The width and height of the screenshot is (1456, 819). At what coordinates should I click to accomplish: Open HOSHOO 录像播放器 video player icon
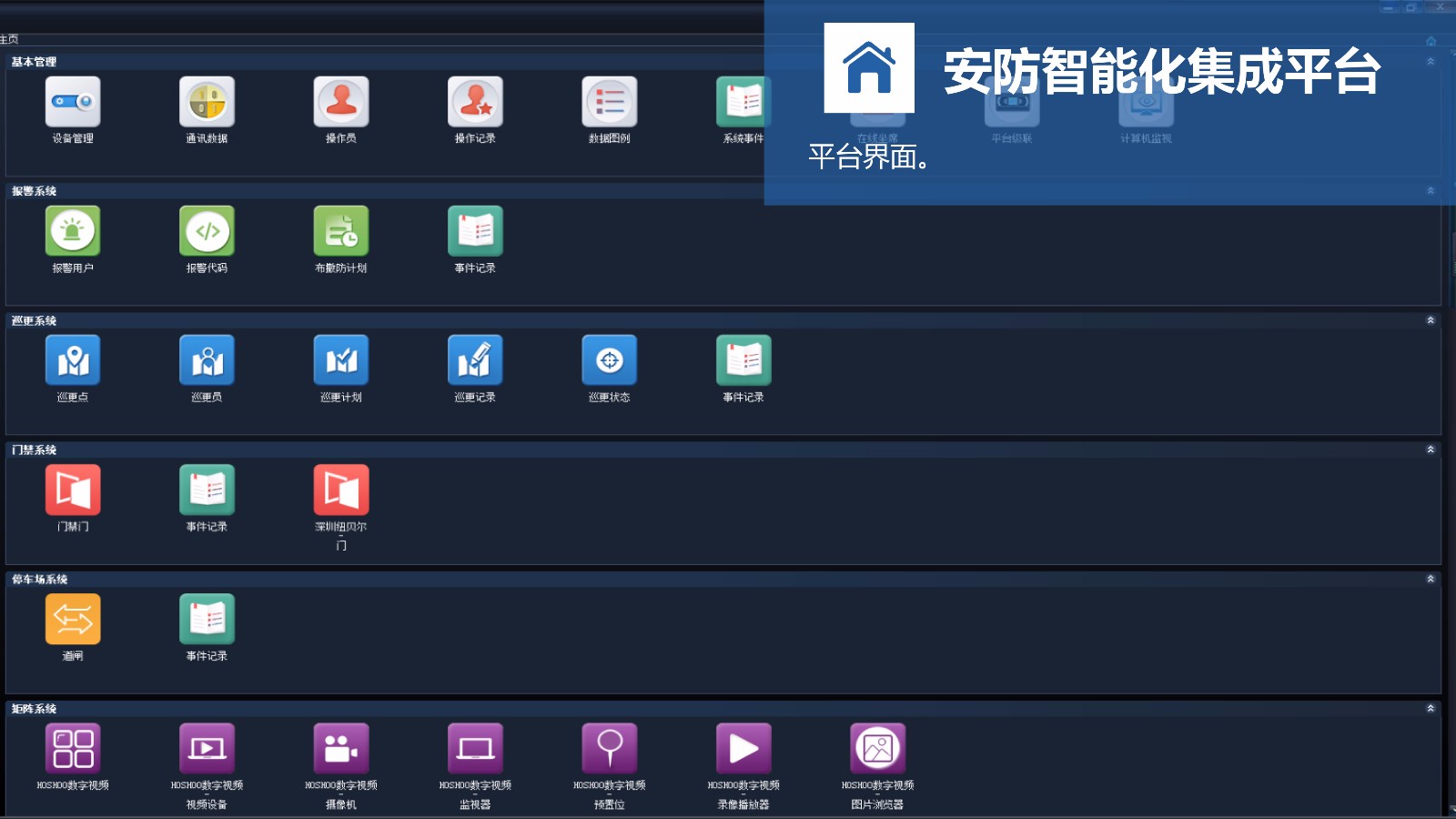click(x=743, y=748)
